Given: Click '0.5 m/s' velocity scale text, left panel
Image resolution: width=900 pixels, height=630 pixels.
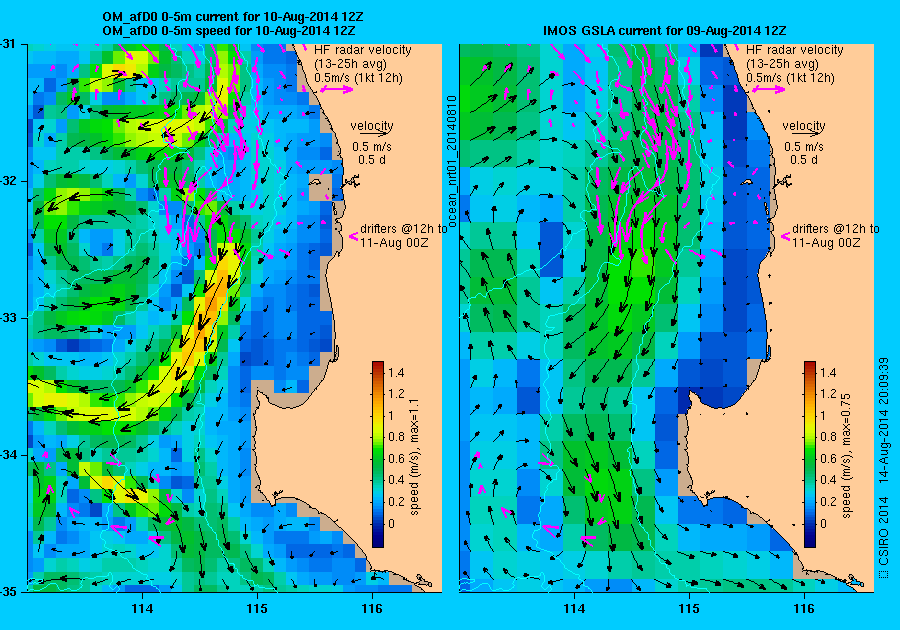Looking at the screenshot, I should [x=372, y=147].
